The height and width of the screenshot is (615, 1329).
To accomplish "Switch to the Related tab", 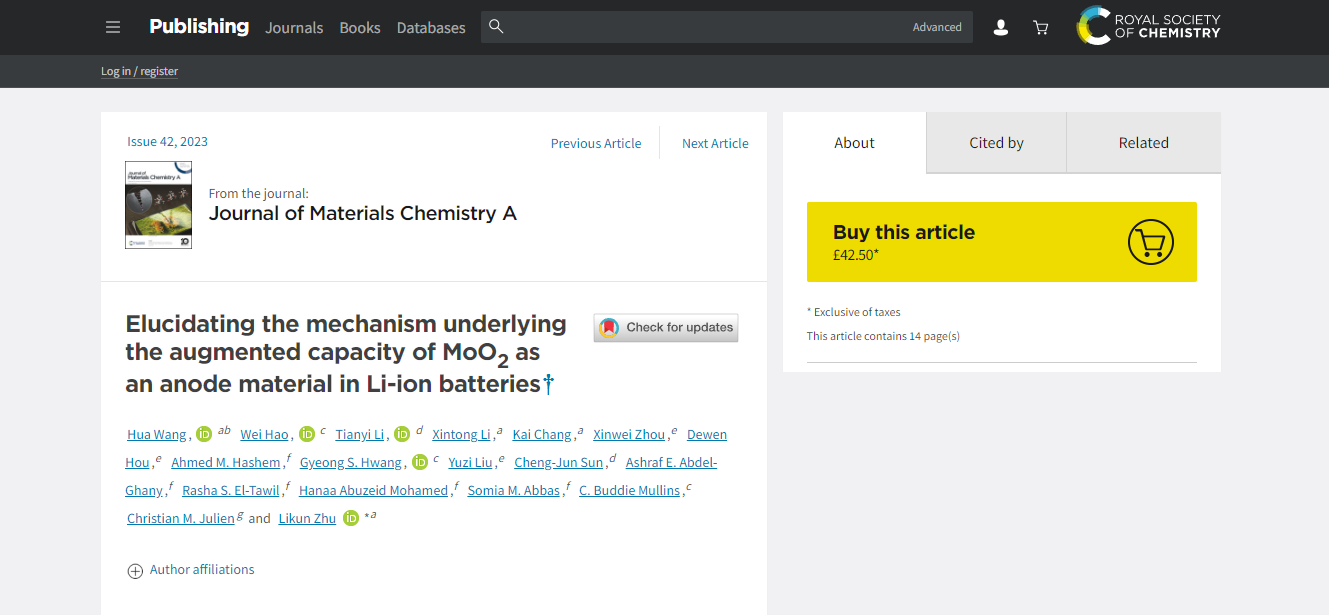I will [x=1144, y=143].
